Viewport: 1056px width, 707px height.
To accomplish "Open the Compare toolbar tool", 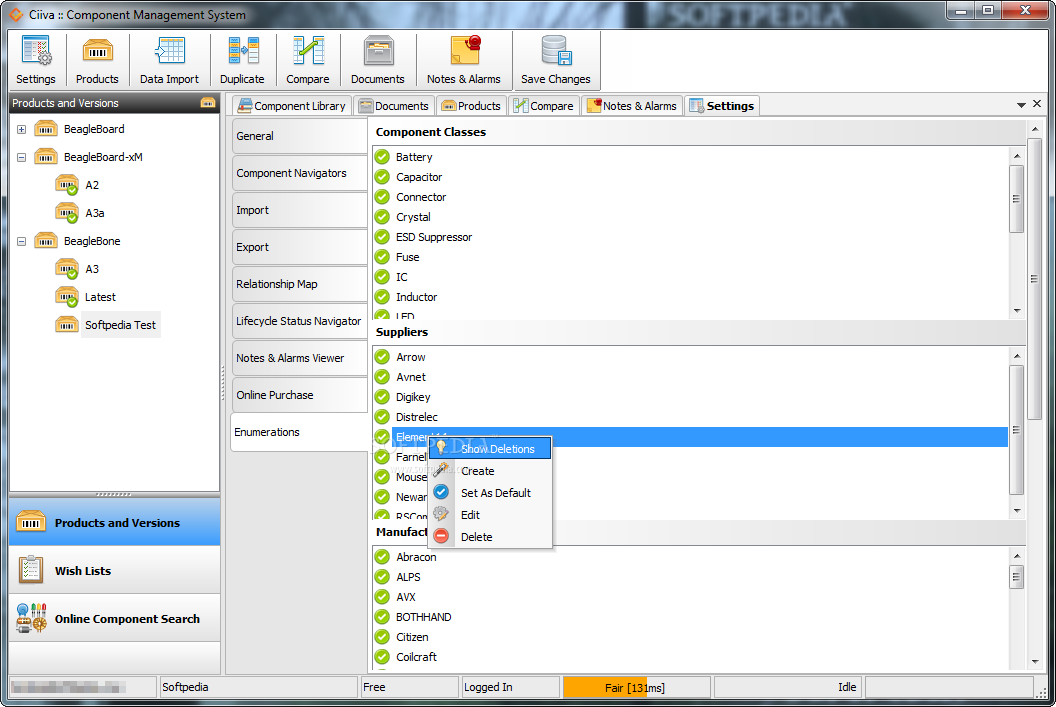I will point(308,52).
